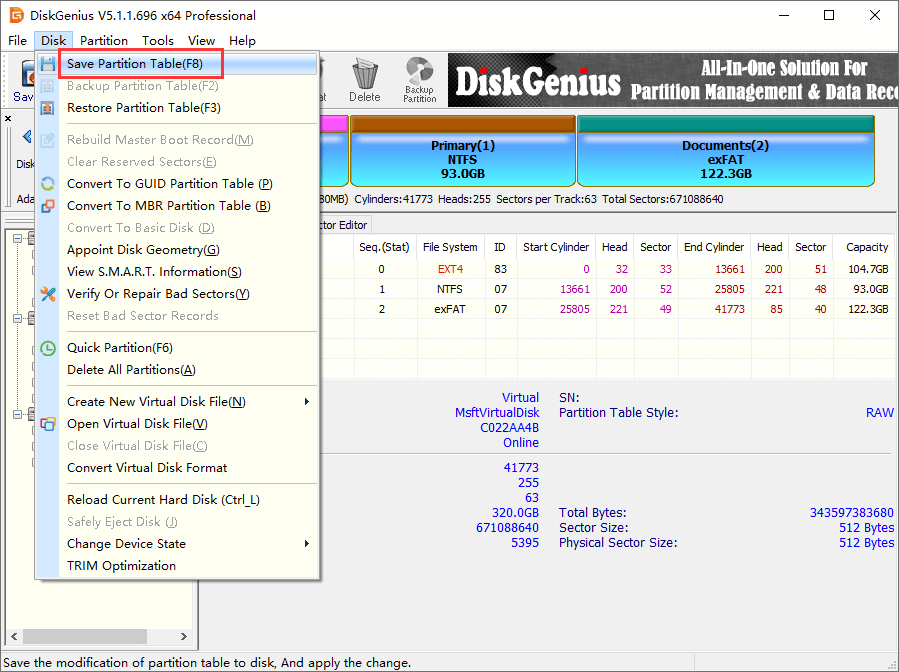This screenshot has height=672, width=899.
Task: Click Reload Current Hard Disk
Action: click(x=163, y=500)
